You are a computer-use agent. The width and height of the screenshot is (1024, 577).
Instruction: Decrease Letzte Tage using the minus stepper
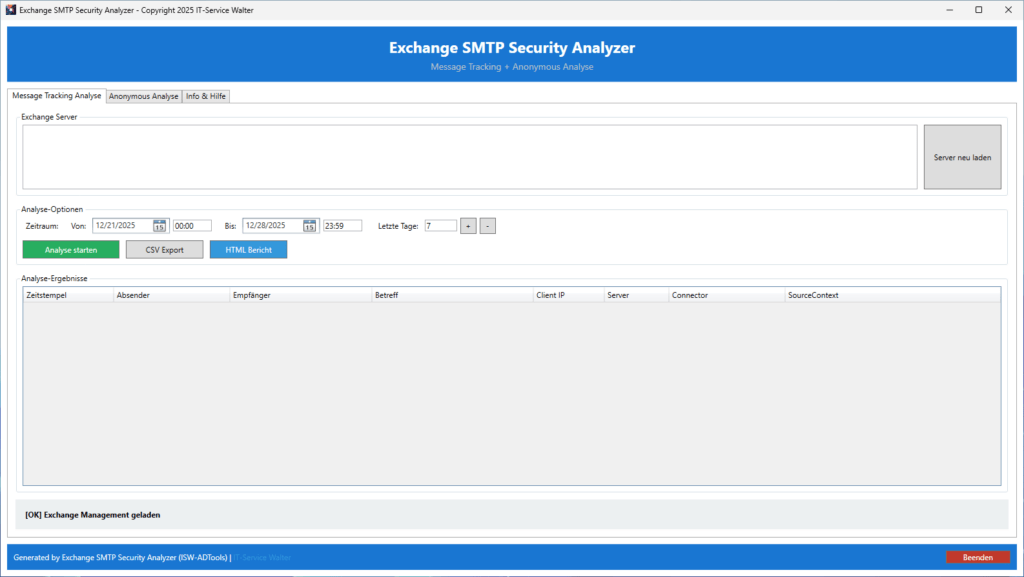487,225
